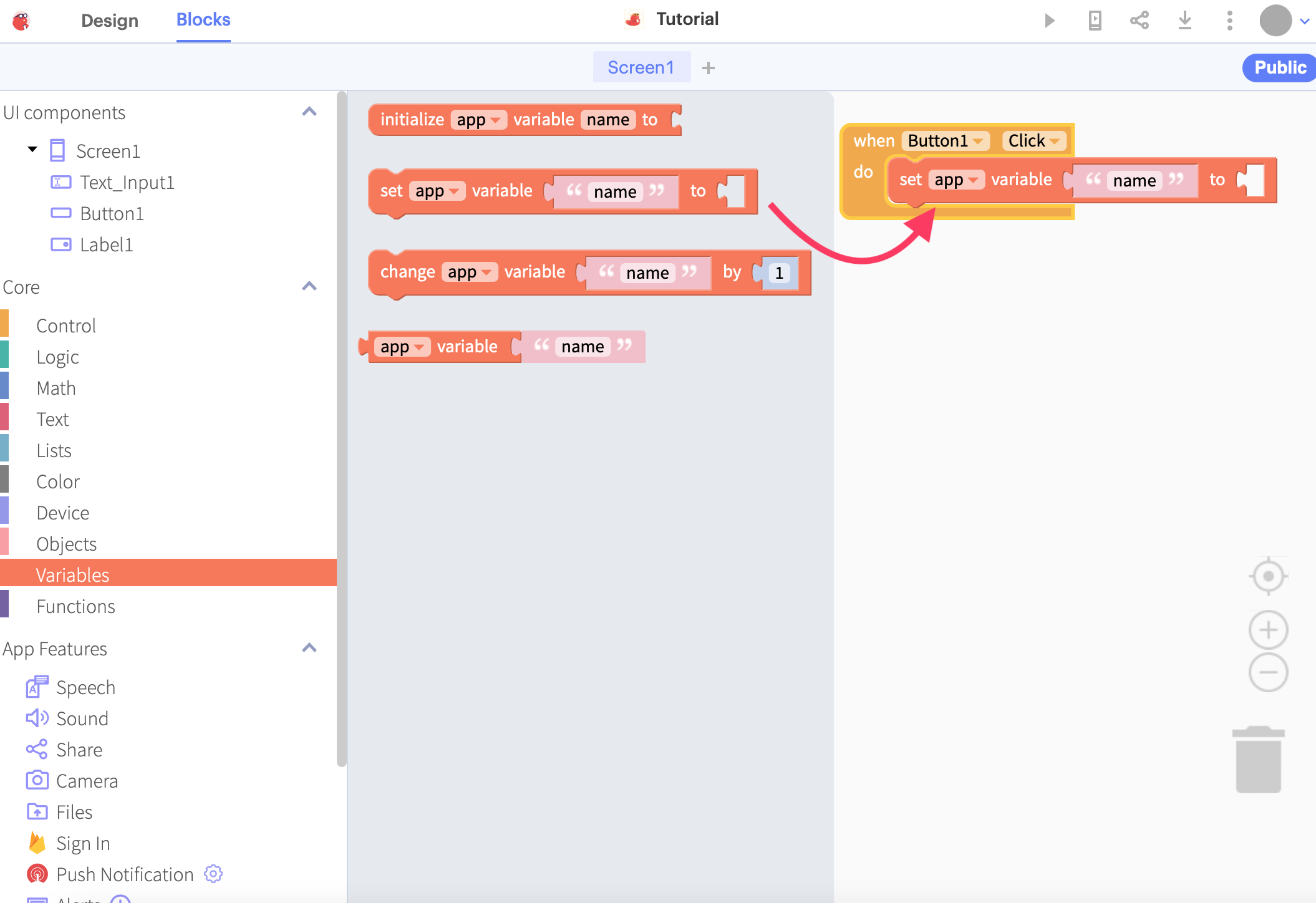Click the run/preview play button
The image size is (1316, 903).
(1050, 20)
